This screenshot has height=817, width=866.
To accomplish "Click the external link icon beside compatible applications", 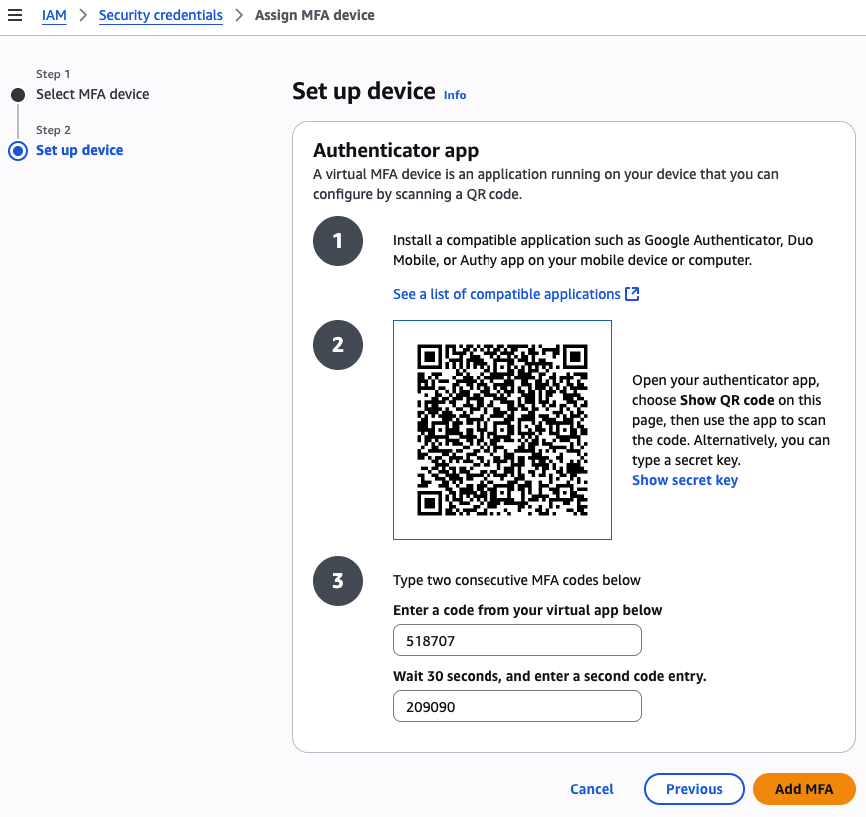I will (x=632, y=294).
